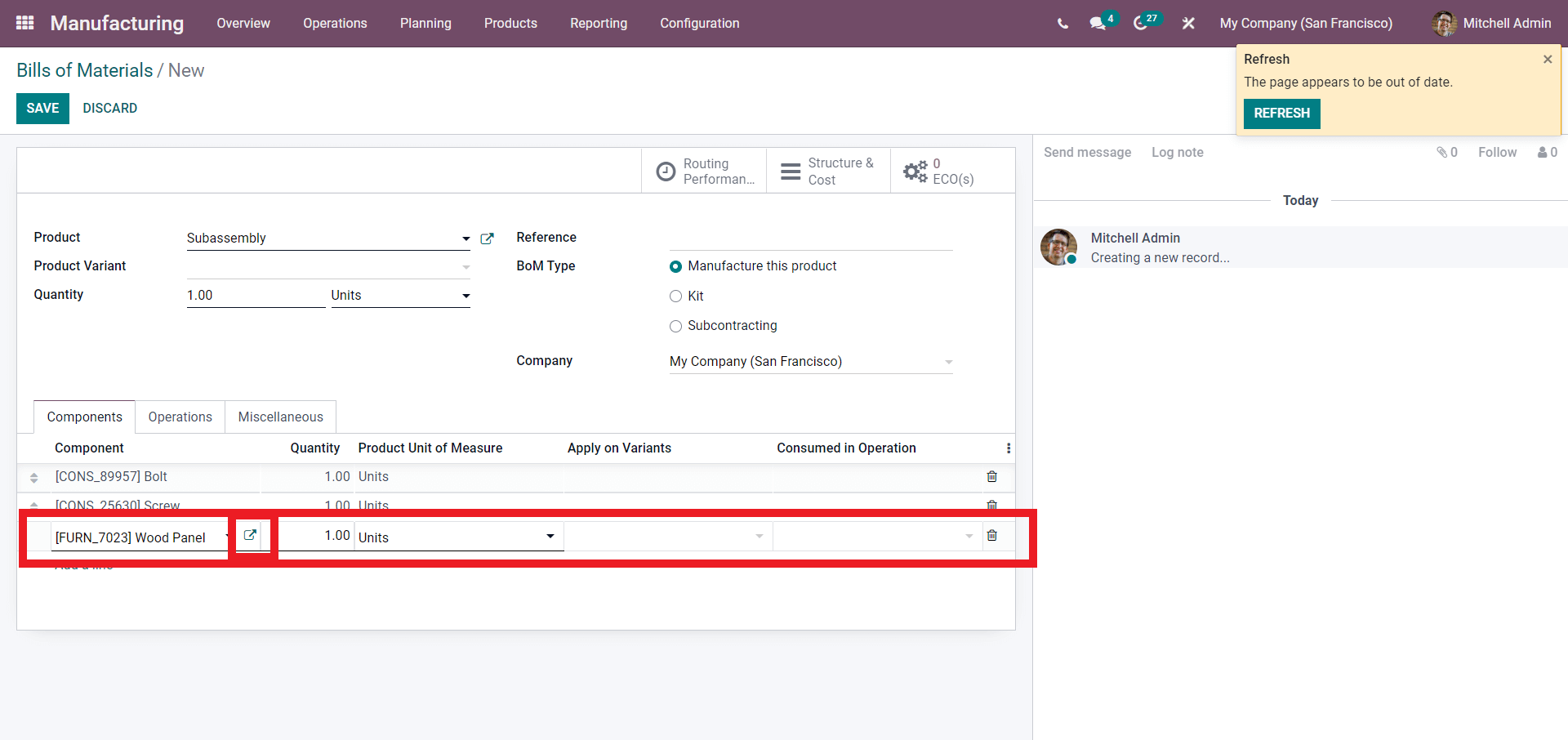Open column options kebab menu
The height and width of the screenshot is (740, 1568).
(x=1009, y=448)
